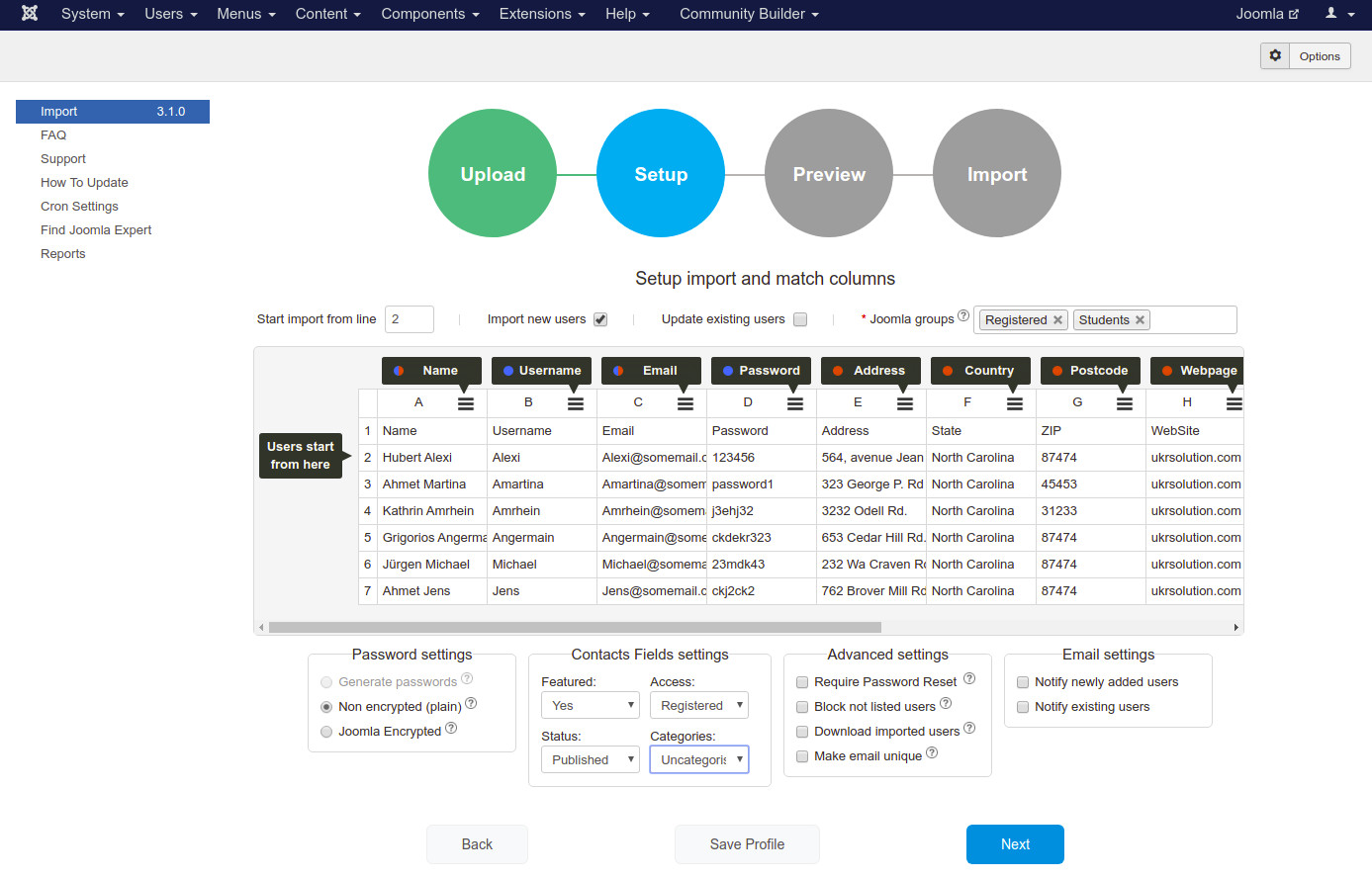Open Cron Settings in sidebar

tap(79, 207)
